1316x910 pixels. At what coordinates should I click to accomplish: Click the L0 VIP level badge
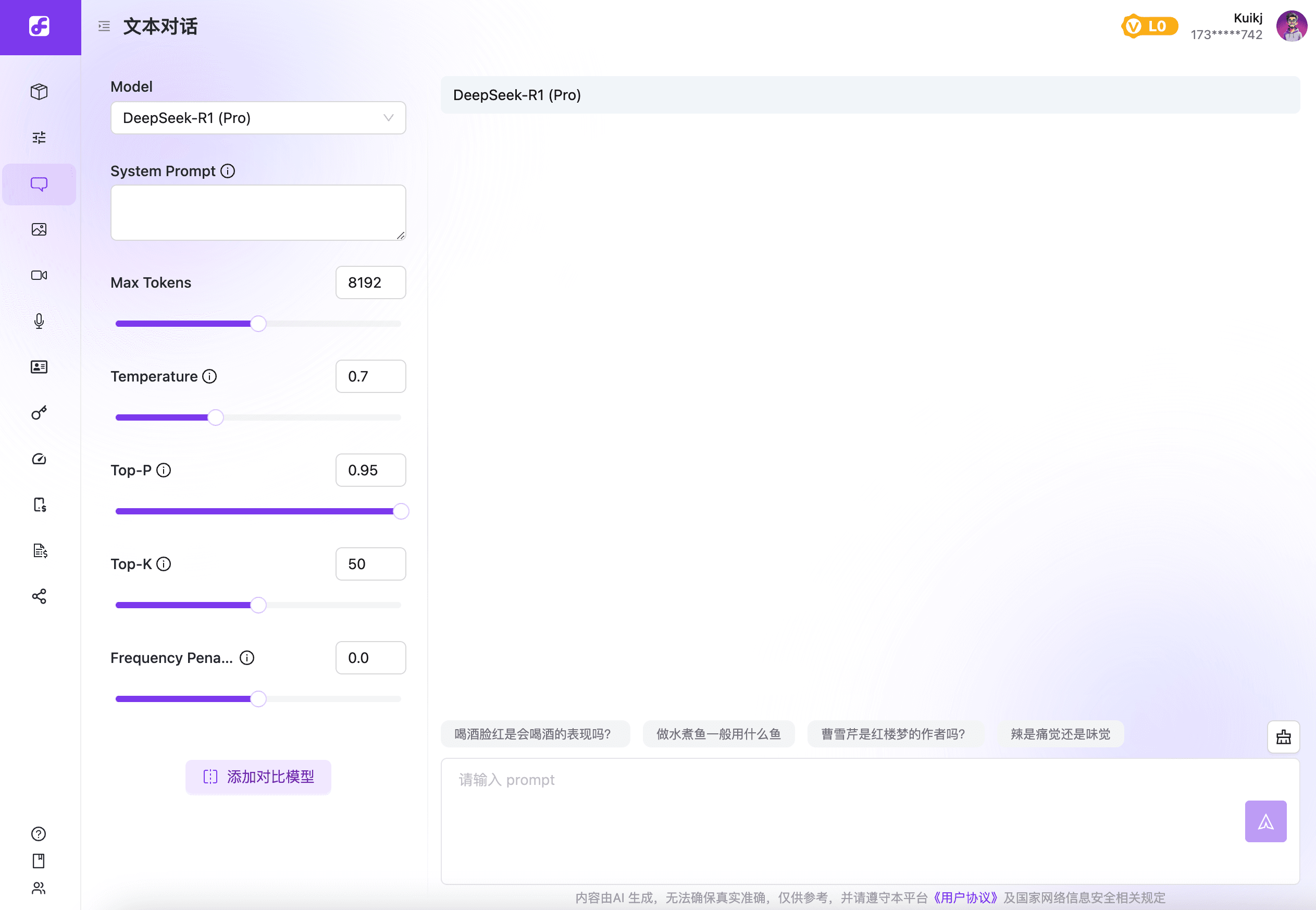click(1150, 26)
